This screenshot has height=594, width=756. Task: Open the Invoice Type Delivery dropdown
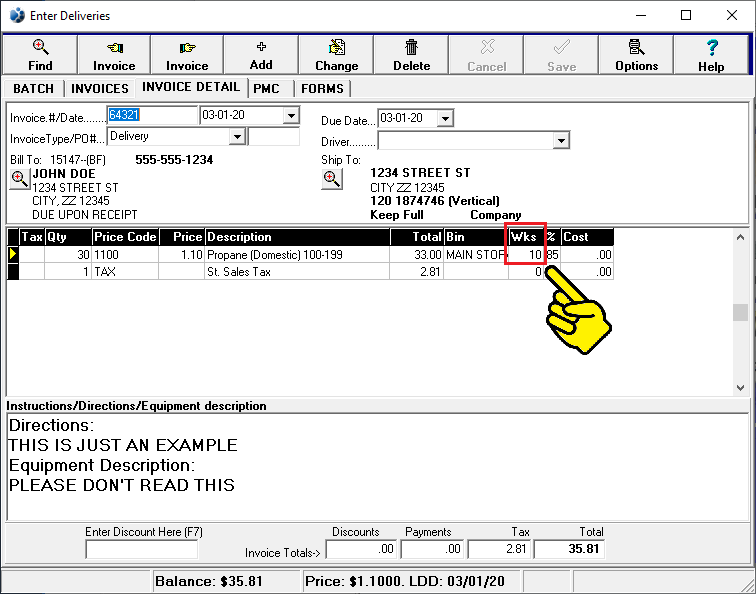point(237,137)
